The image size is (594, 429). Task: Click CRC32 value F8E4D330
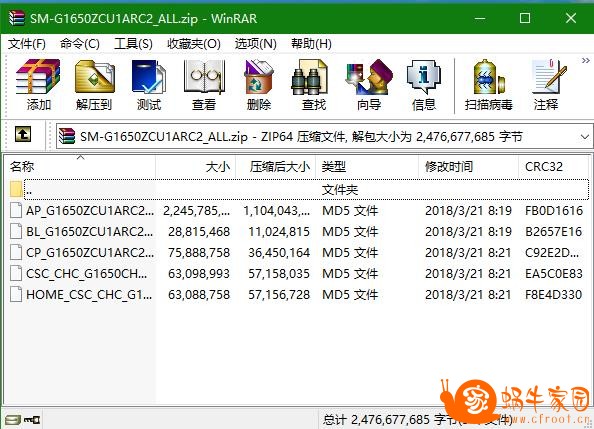(553, 294)
